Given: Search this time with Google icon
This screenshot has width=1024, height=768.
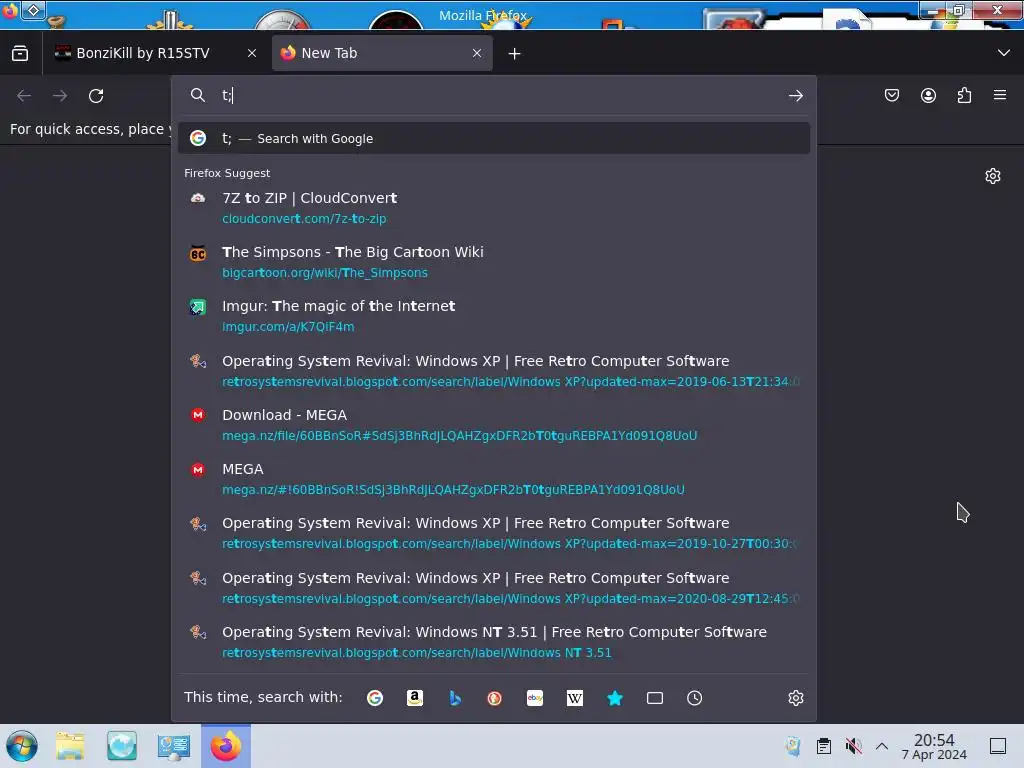Looking at the screenshot, I should (375, 698).
